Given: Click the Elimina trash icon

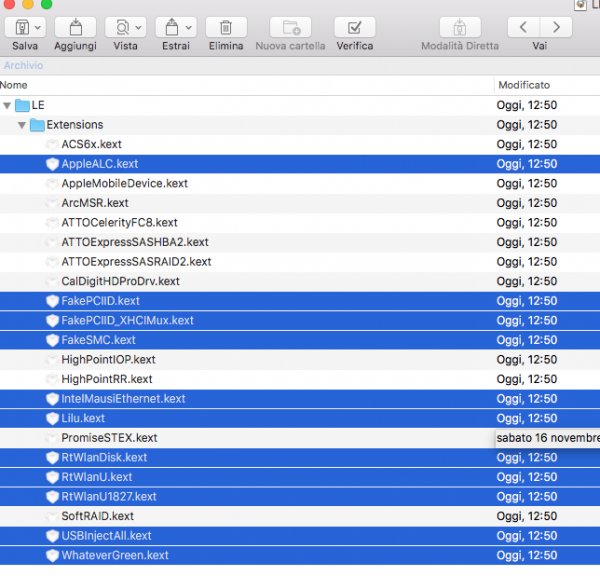Looking at the screenshot, I should (226, 27).
